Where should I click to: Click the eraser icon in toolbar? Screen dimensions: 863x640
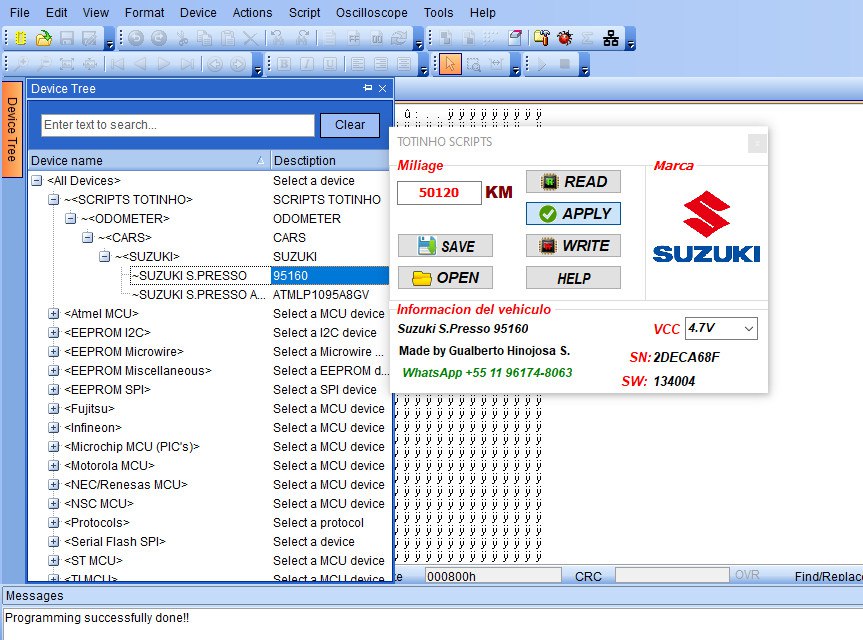point(515,39)
